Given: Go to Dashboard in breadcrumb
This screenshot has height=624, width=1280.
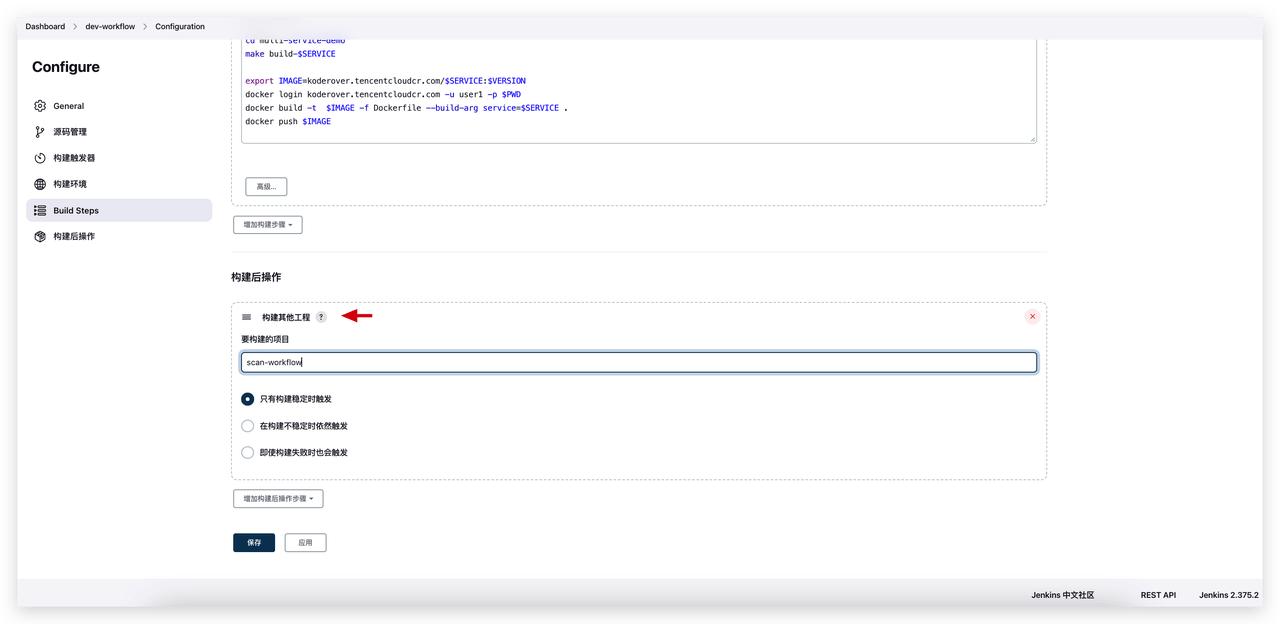Looking at the screenshot, I should coord(45,27).
